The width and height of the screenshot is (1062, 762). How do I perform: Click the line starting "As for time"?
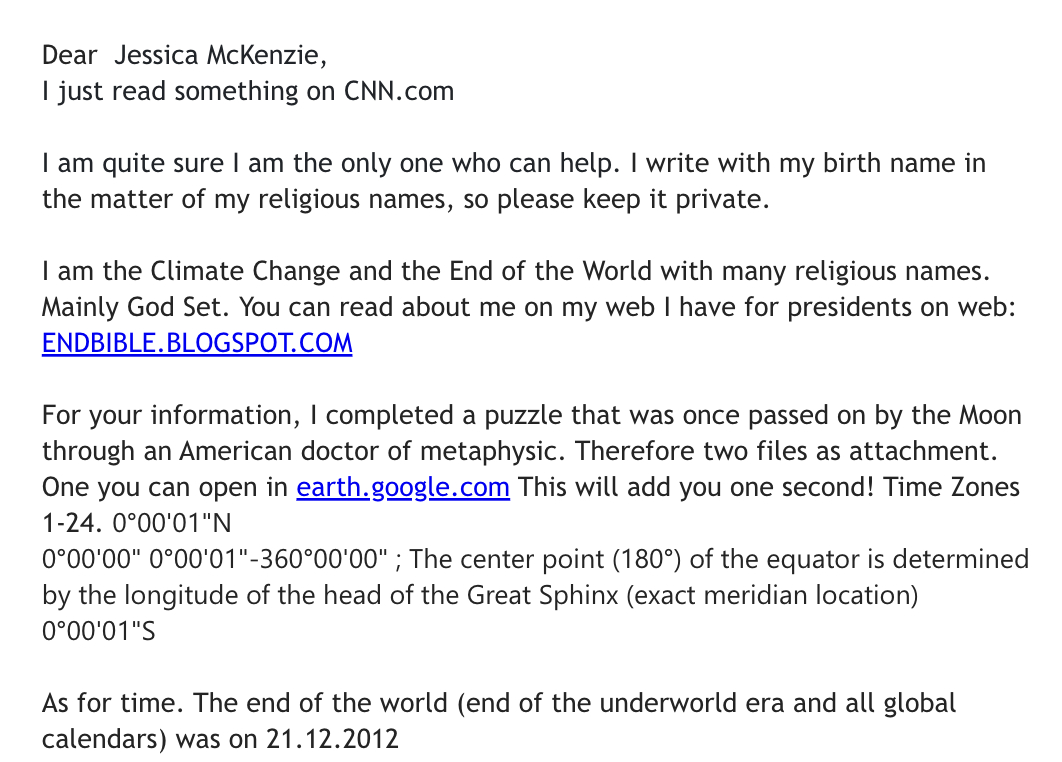pos(499,704)
